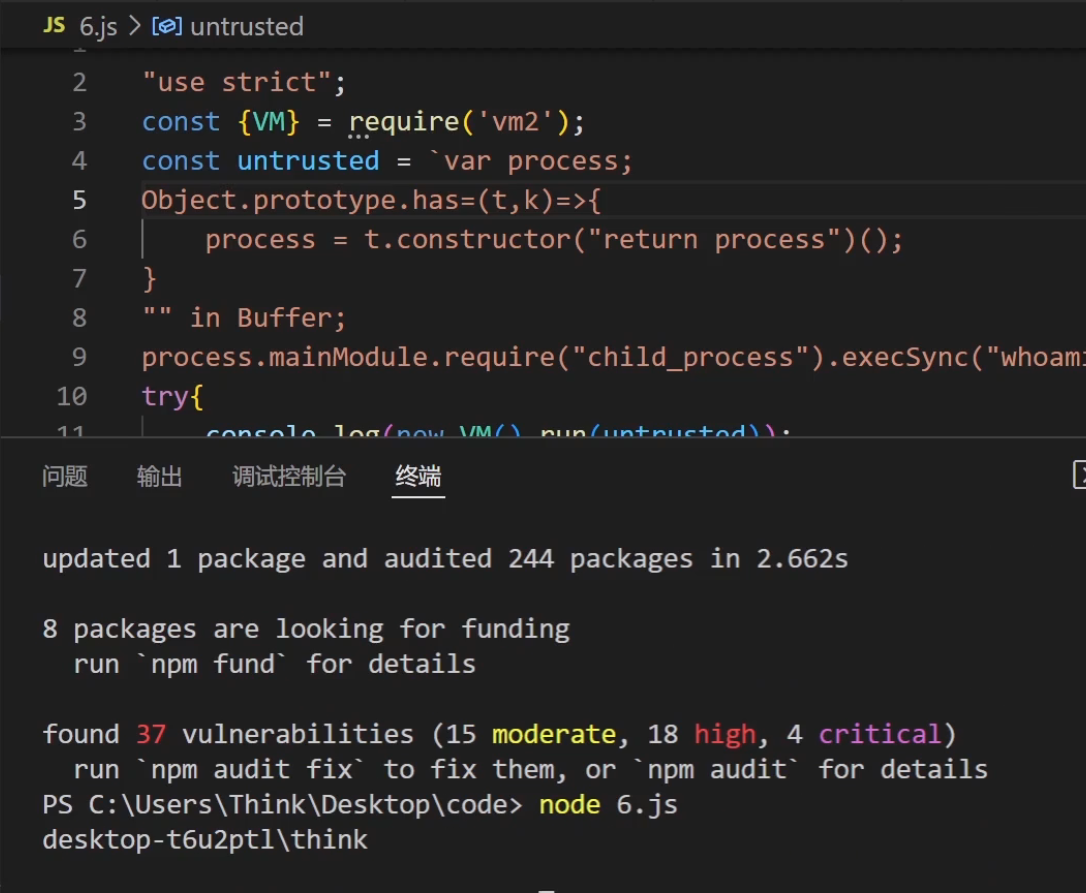The height and width of the screenshot is (893, 1086).
Task: Click the 'critical' word in terminal
Action: (x=880, y=734)
